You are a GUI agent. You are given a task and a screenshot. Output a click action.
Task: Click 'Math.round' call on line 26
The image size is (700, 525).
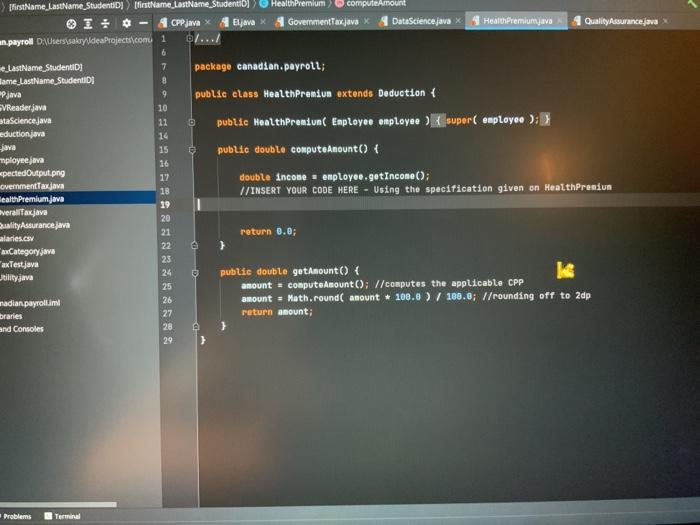coord(312,298)
